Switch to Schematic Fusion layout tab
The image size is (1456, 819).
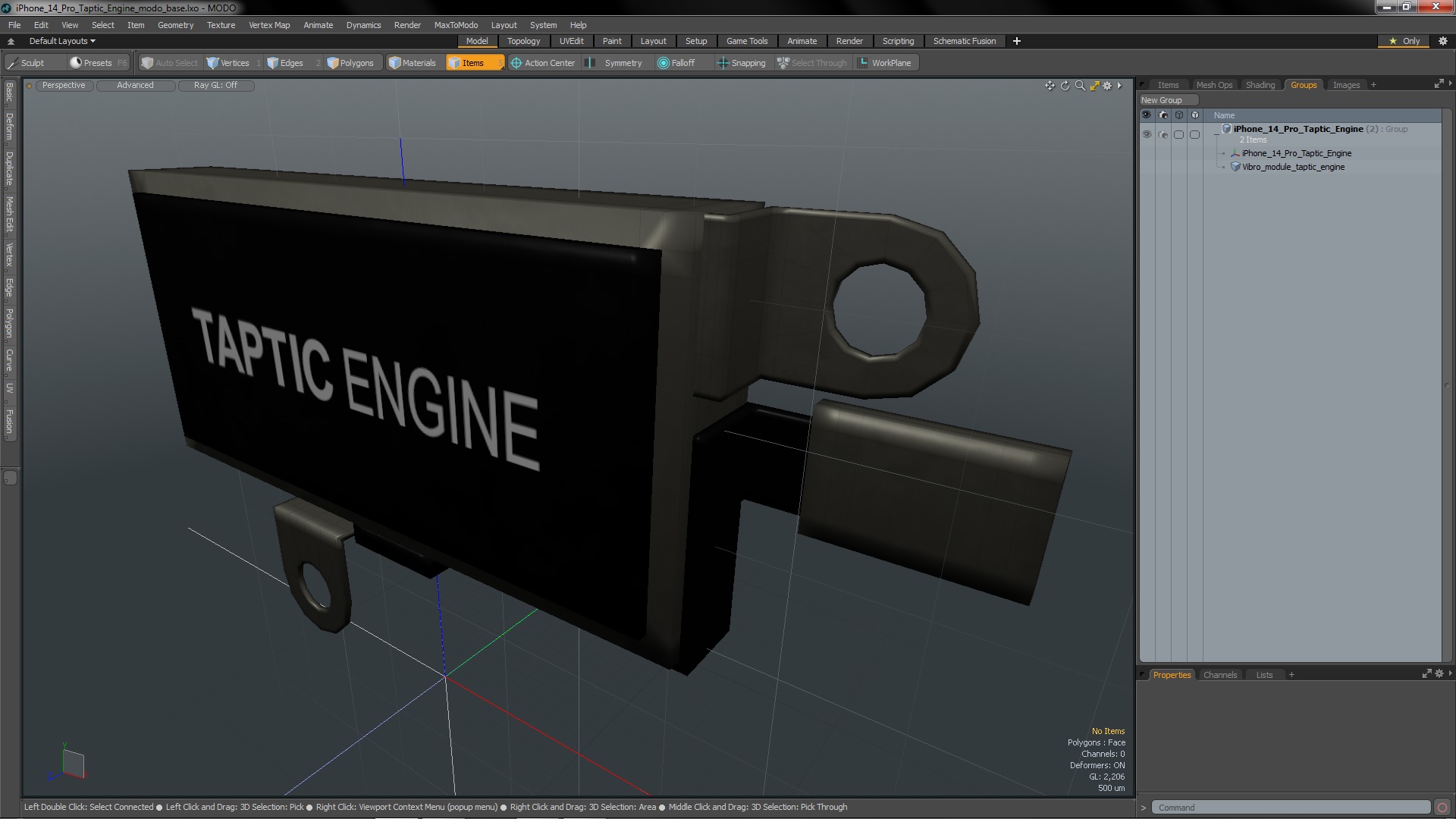[965, 41]
